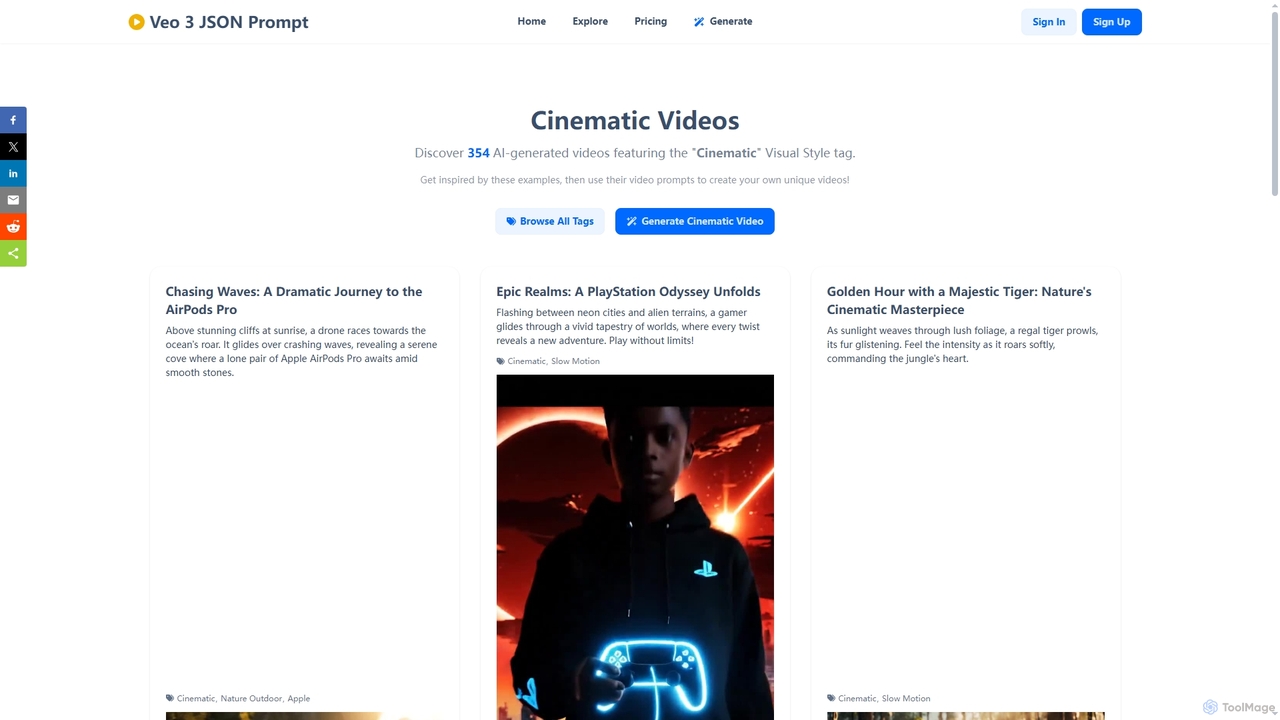The height and width of the screenshot is (720, 1280).
Task: Select the Apple tag
Action: coord(299,698)
